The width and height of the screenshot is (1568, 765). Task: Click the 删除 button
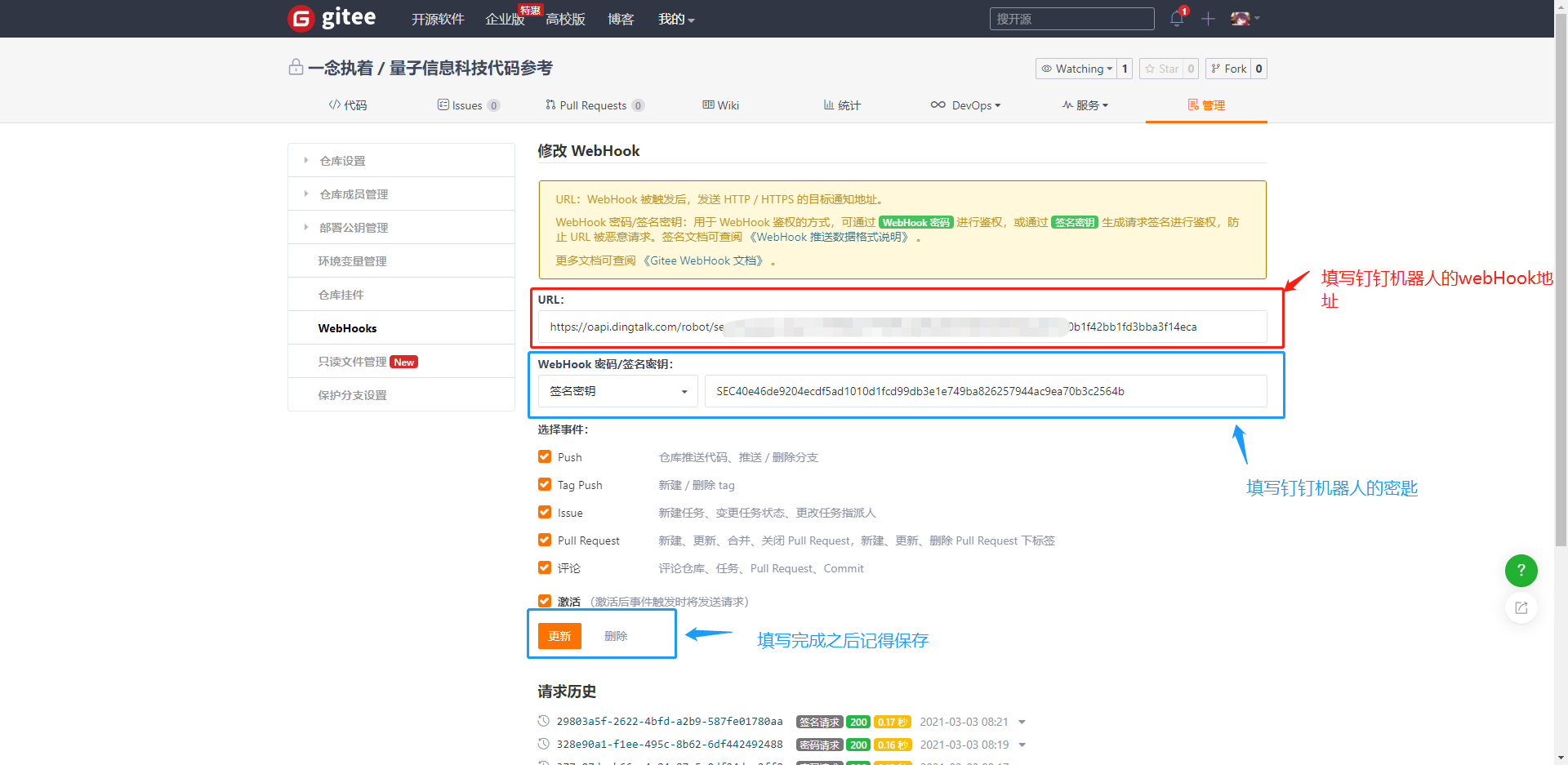pyautogui.click(x=616, y=636)
